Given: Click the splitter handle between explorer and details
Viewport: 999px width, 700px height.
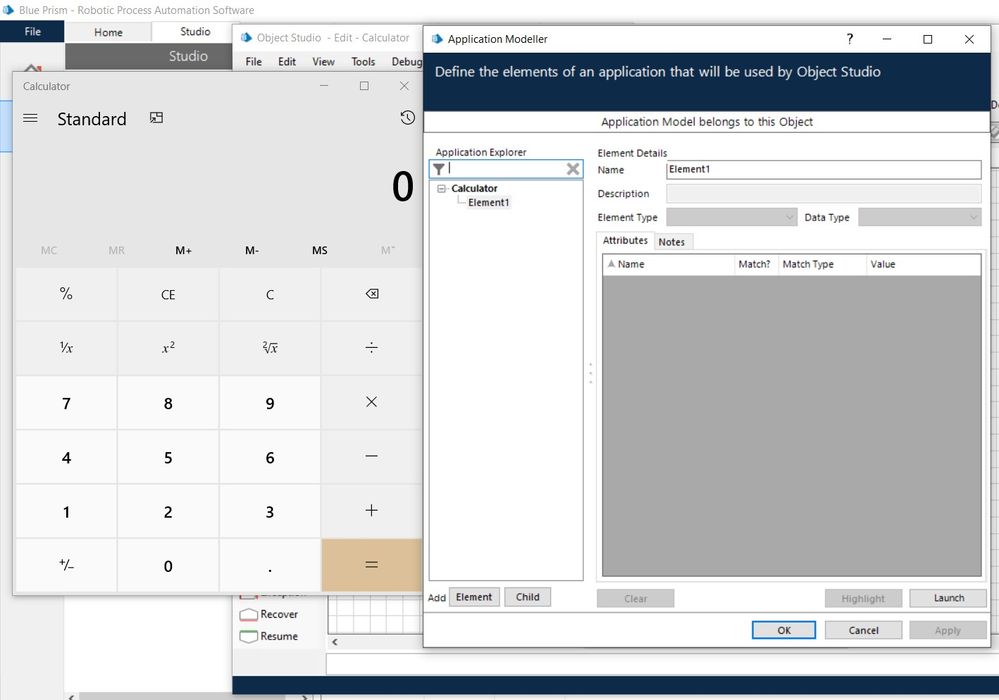Looking at the screenshot, I should (x=591, y=373).
